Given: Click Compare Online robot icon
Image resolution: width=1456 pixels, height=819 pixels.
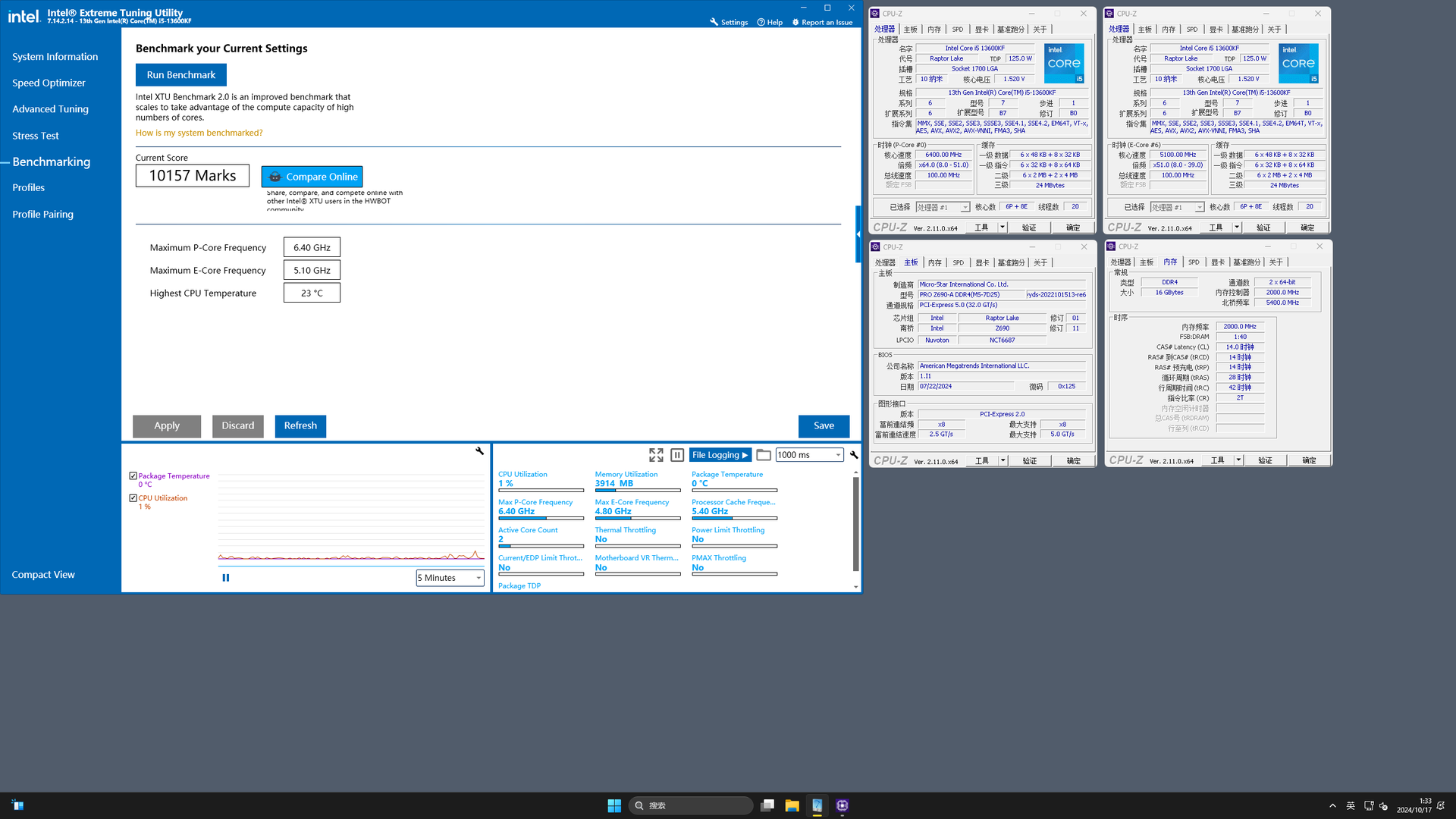Looking at the screenshot, I should 275,177.
